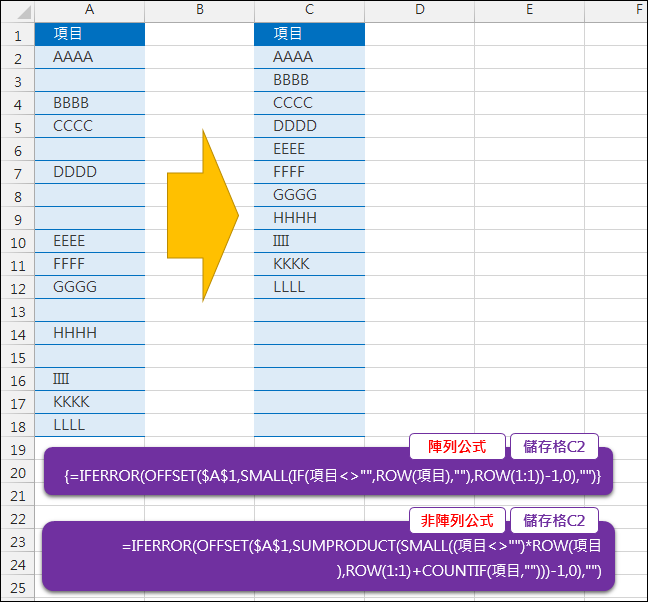648x602 pixels.
Task: Click cell DDDD in column A
Action: point(90,172)
